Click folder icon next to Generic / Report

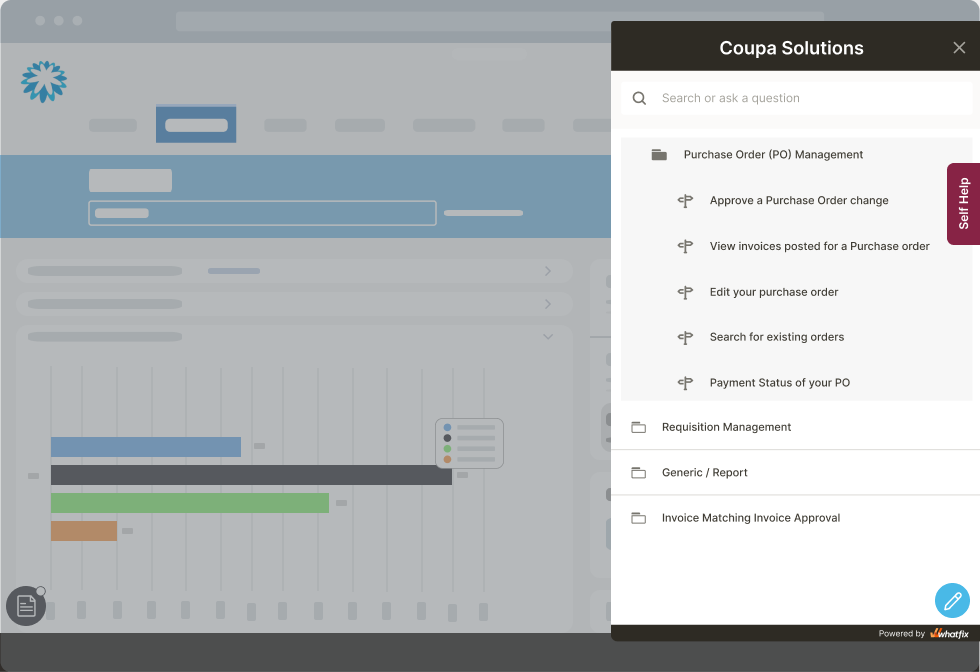coord(638,473)
